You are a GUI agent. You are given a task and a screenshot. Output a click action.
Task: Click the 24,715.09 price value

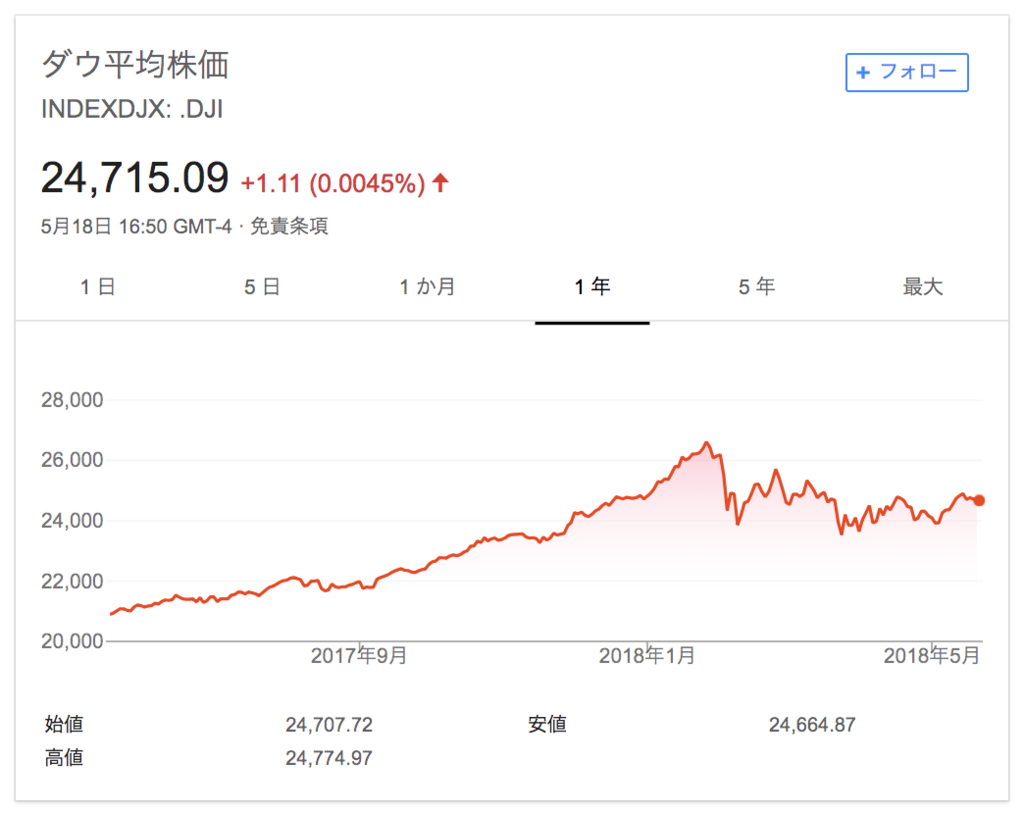coord(135,178)
